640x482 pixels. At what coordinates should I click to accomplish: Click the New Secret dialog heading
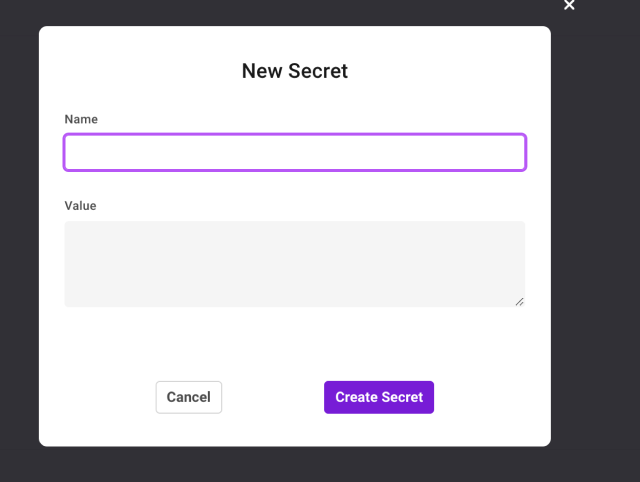[x=295, y=71]
